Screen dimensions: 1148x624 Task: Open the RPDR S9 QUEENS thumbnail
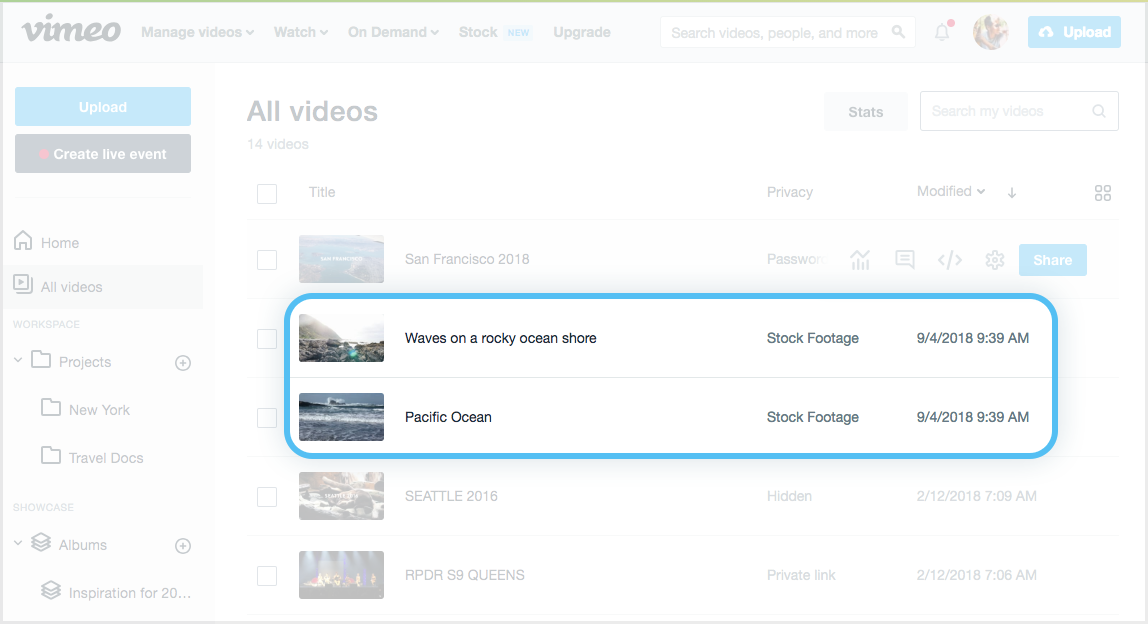click(x=341, y=575)
